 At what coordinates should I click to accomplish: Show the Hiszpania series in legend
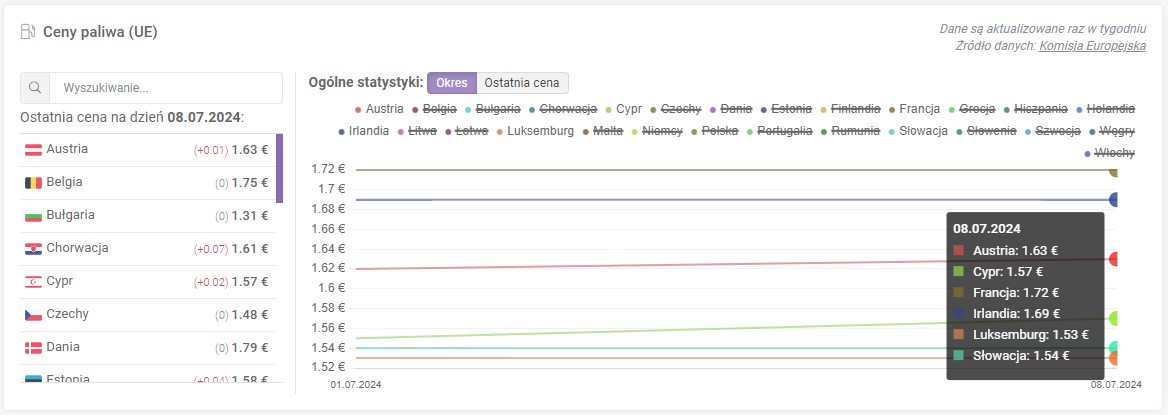(x=1034, y=109)
